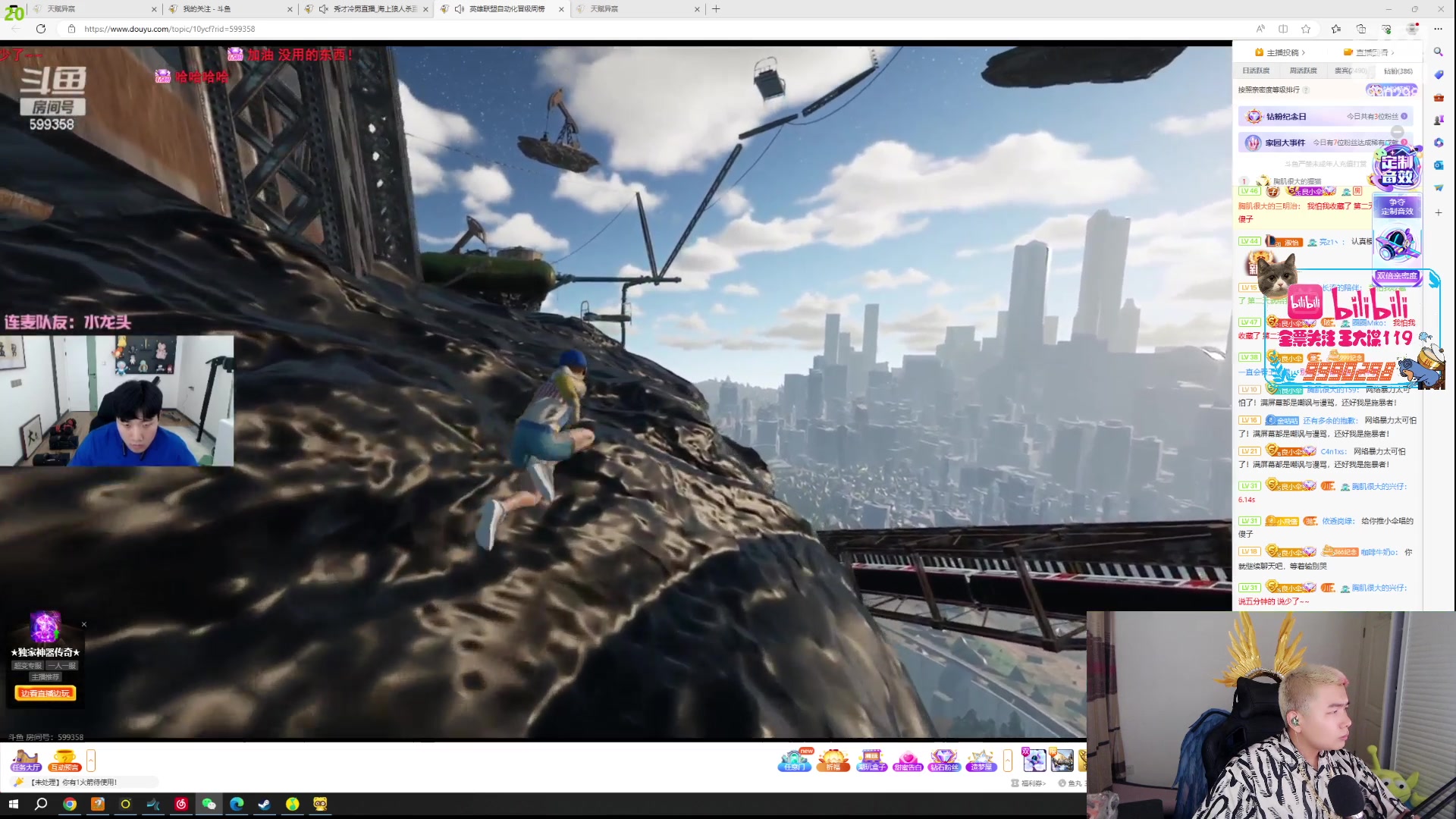Image resolution: width=1456 pixels, height=819 pixels.
Task: Expand 家园大事件 details arrow
Action: point(1404,143)
